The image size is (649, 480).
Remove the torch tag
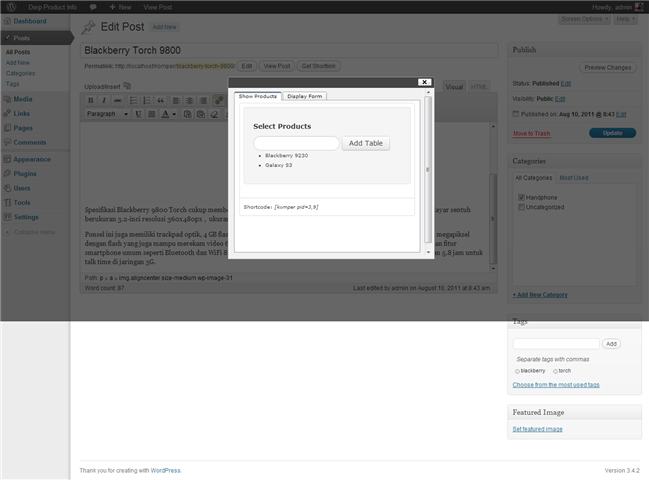555,371
